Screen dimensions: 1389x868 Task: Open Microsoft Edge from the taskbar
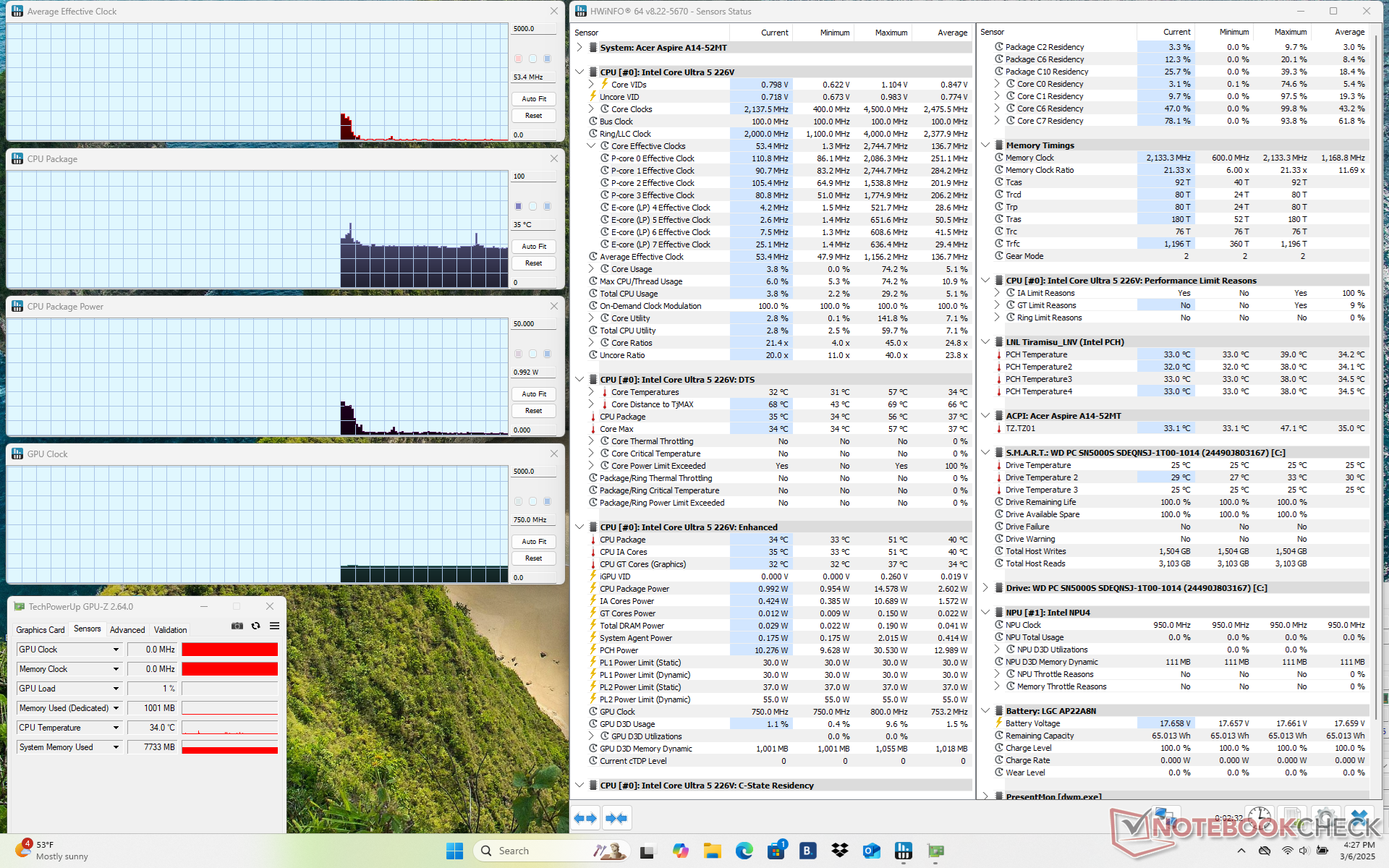744,851
